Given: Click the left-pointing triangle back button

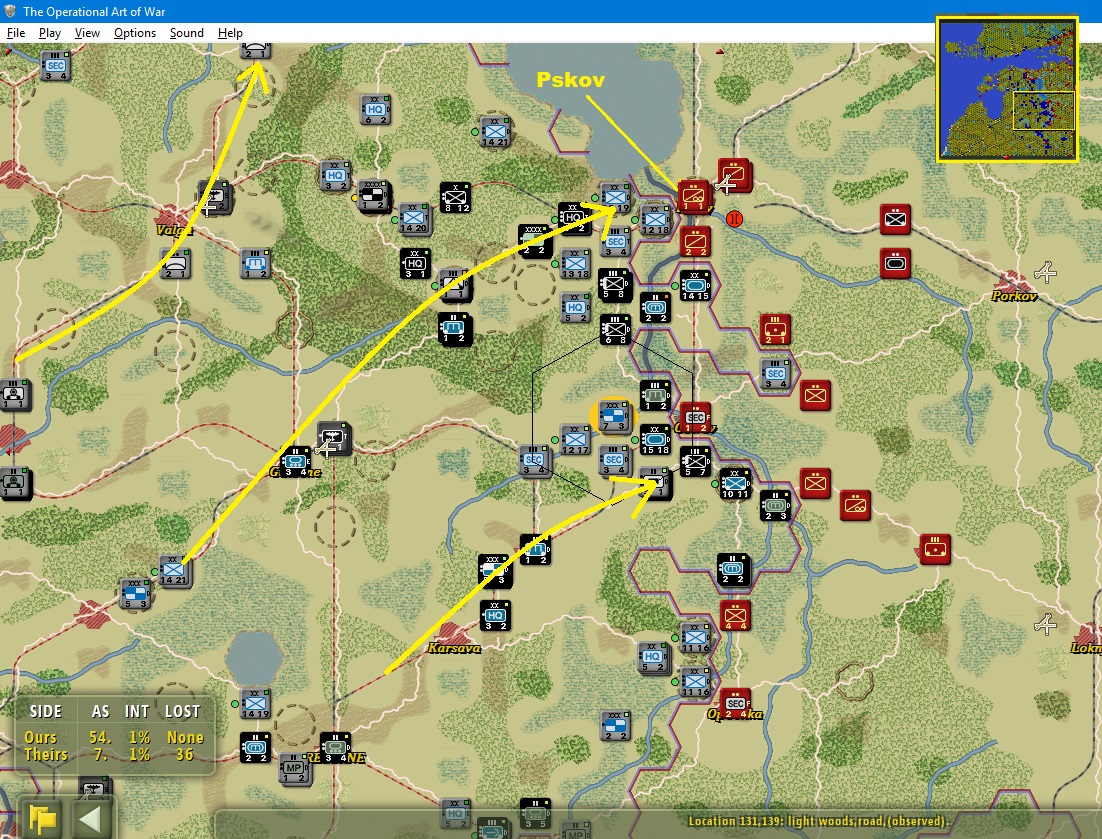Looking at the screenshot, I should click(x=89, y=819).
